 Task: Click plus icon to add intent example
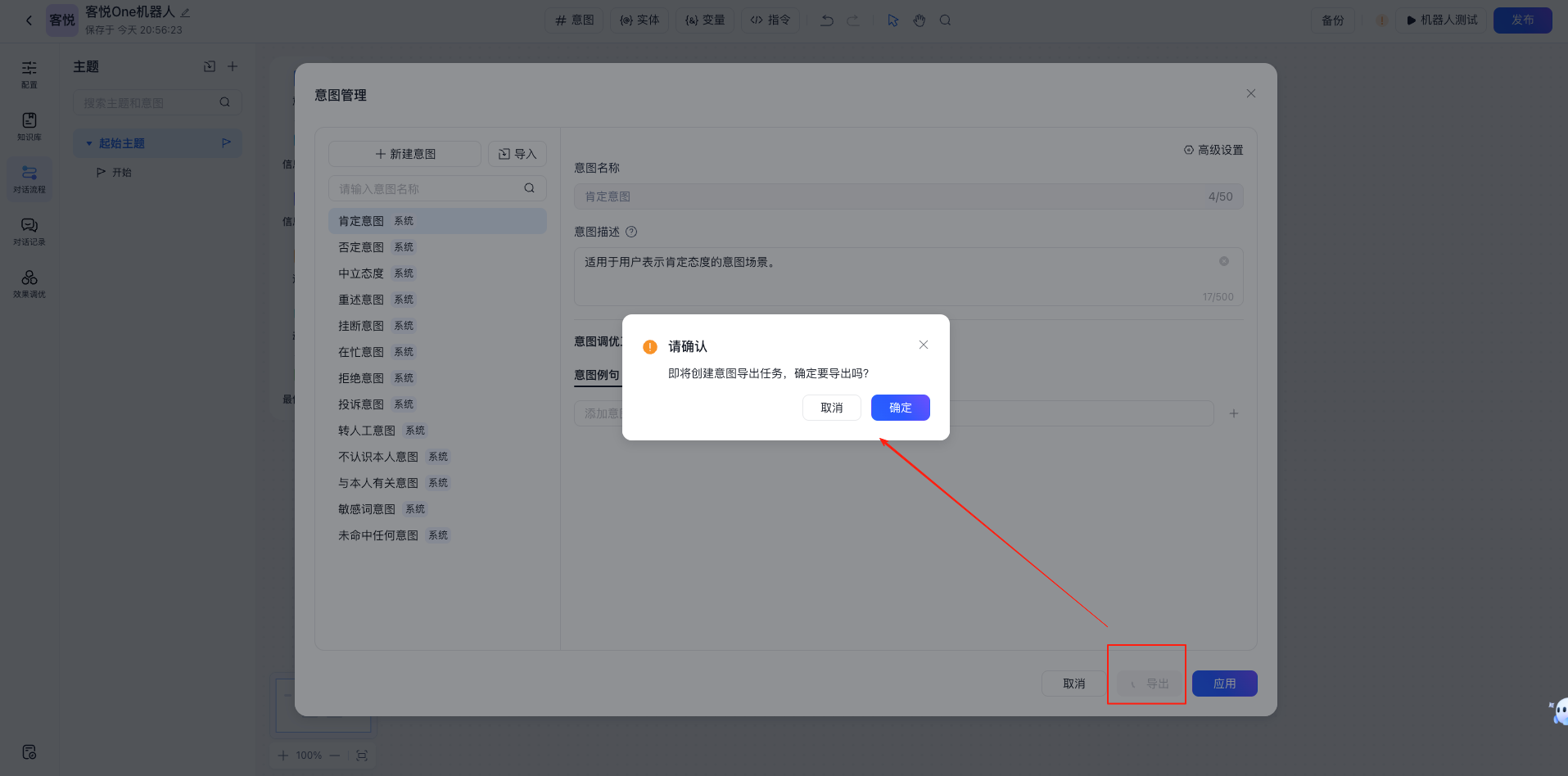(x=1233, y=413)
